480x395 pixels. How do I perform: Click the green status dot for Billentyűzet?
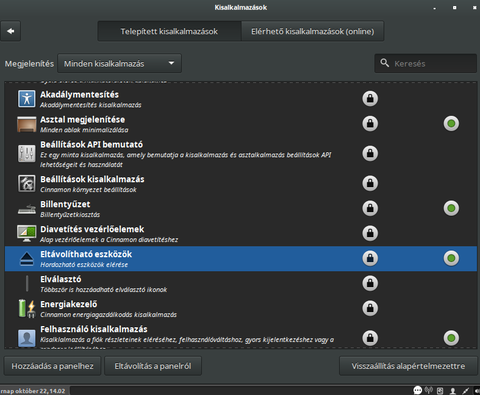point(451,208)
